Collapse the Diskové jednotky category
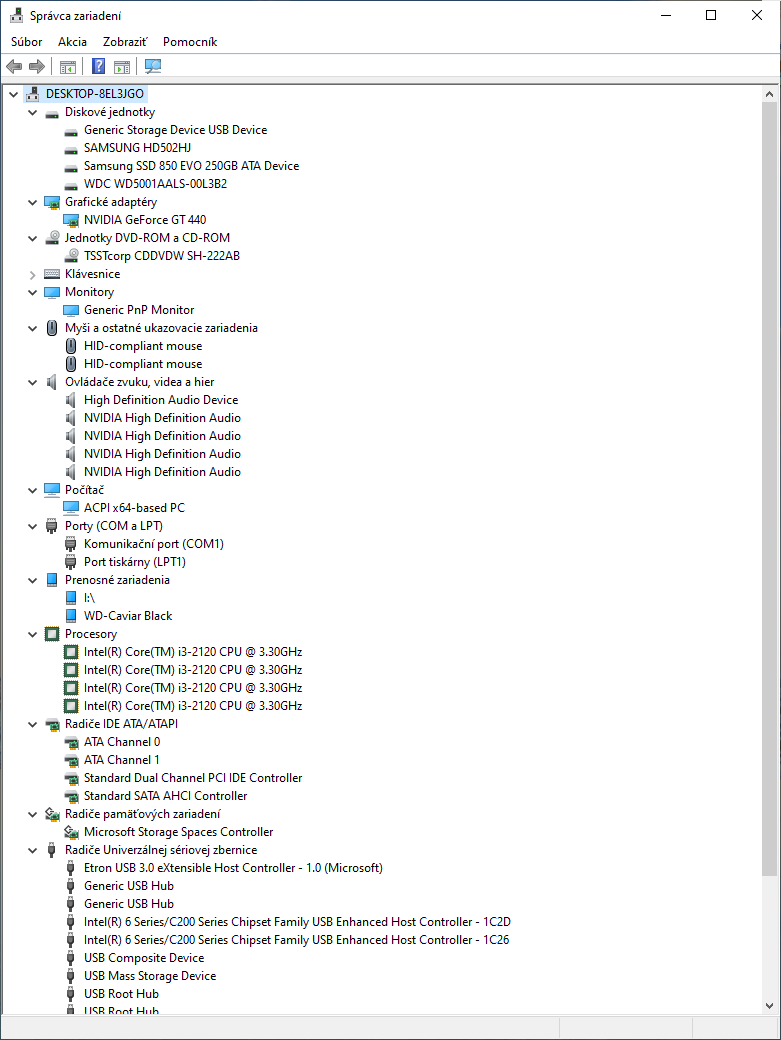The width and height of the screenshot is (781, 1040). coord(32,112)
